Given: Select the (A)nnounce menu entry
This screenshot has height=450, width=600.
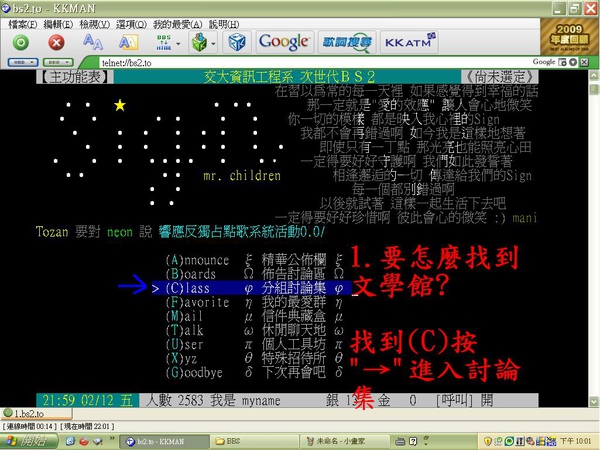Looking at the screenshot, I should click(254, 260).
